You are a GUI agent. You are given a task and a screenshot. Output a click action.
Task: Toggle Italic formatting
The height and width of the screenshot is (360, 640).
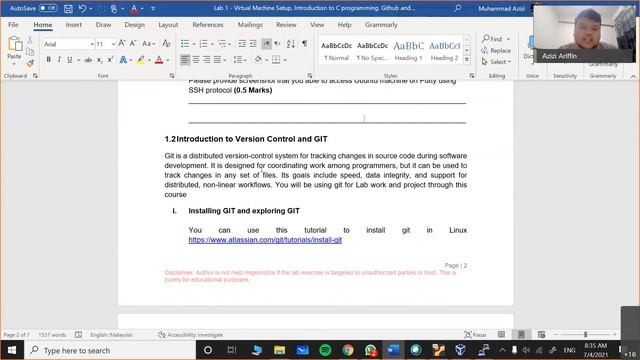[59, 60]
